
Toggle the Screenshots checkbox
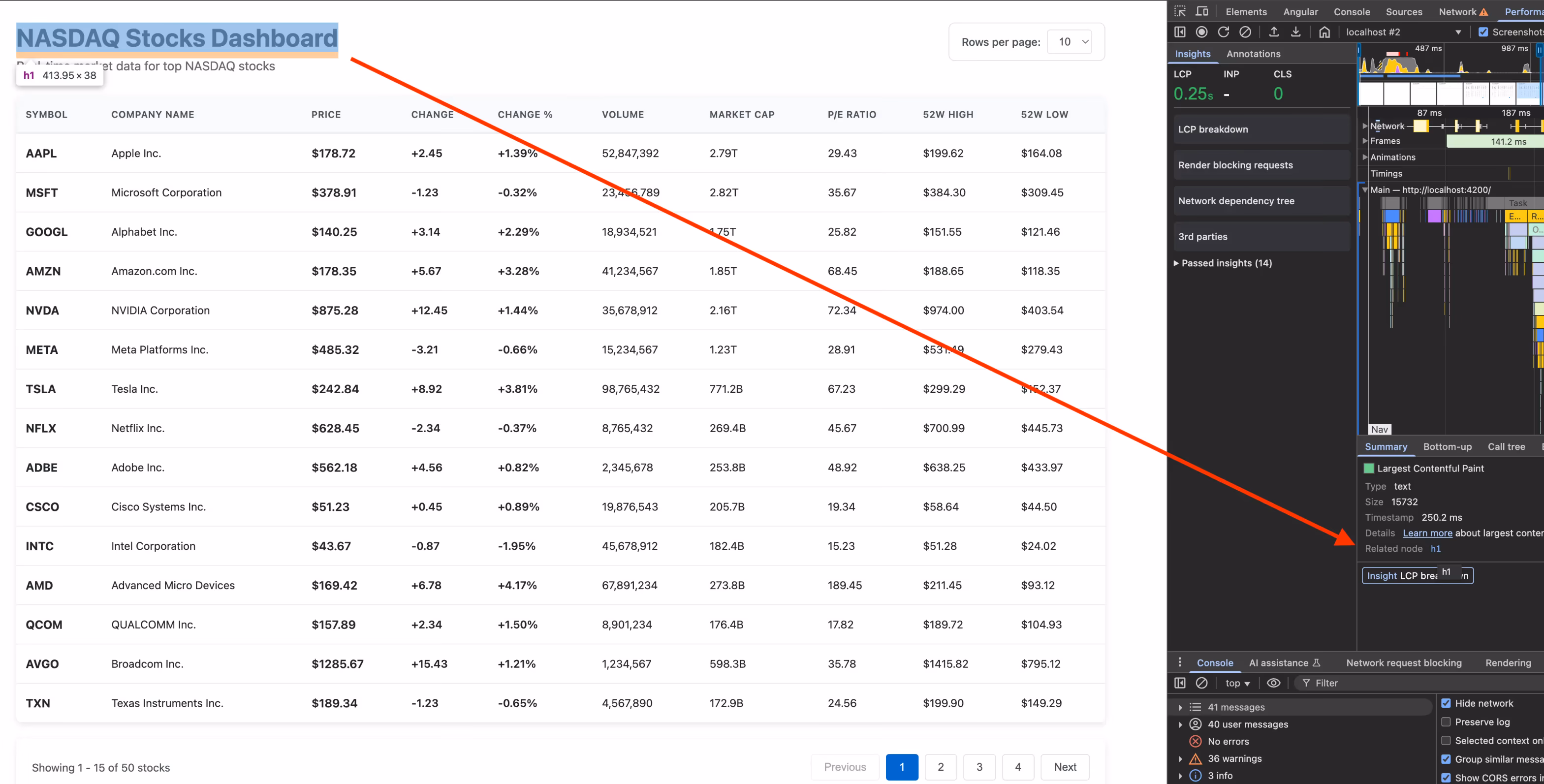tap(1483, 32)
